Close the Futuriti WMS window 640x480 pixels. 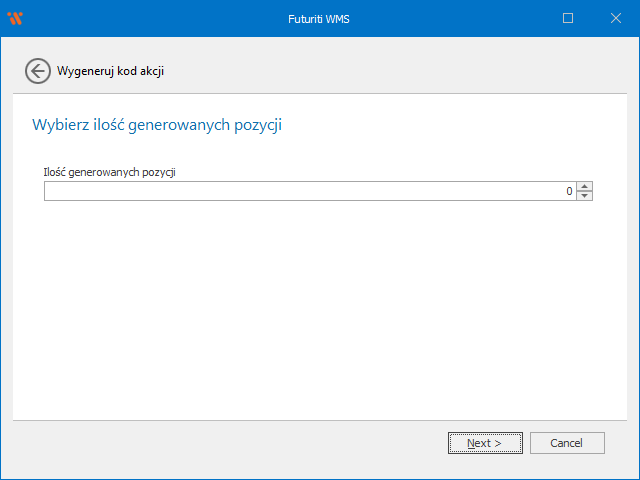(x=615, y=18)
